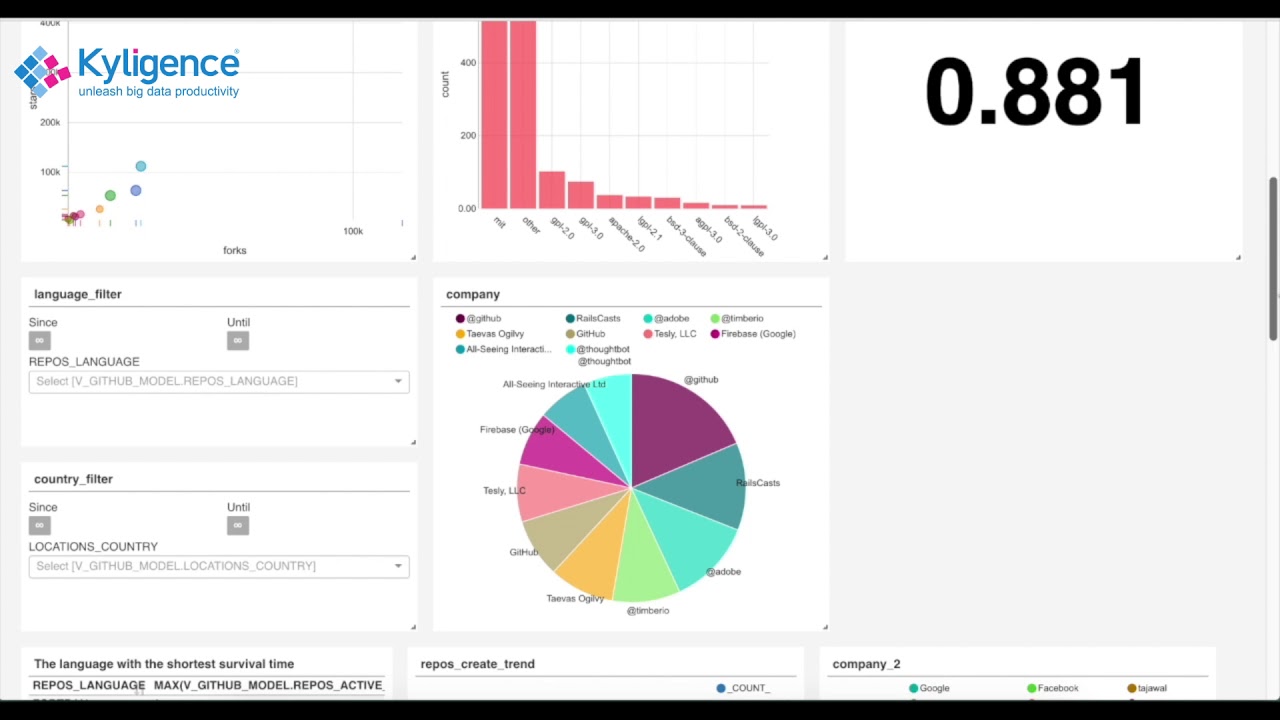
Task: Click the Until infinity button in country_filter
Action: tap(237, 525)
